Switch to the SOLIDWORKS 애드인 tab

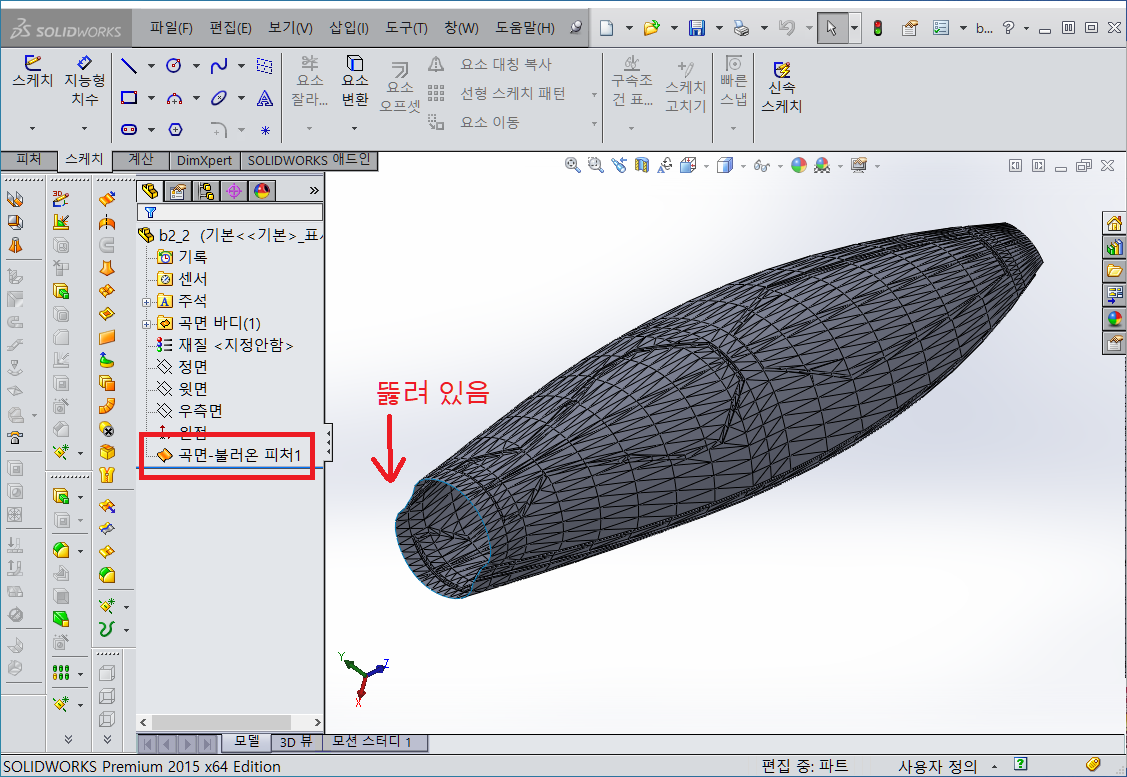pyautogui.click(x=309, y=160)
